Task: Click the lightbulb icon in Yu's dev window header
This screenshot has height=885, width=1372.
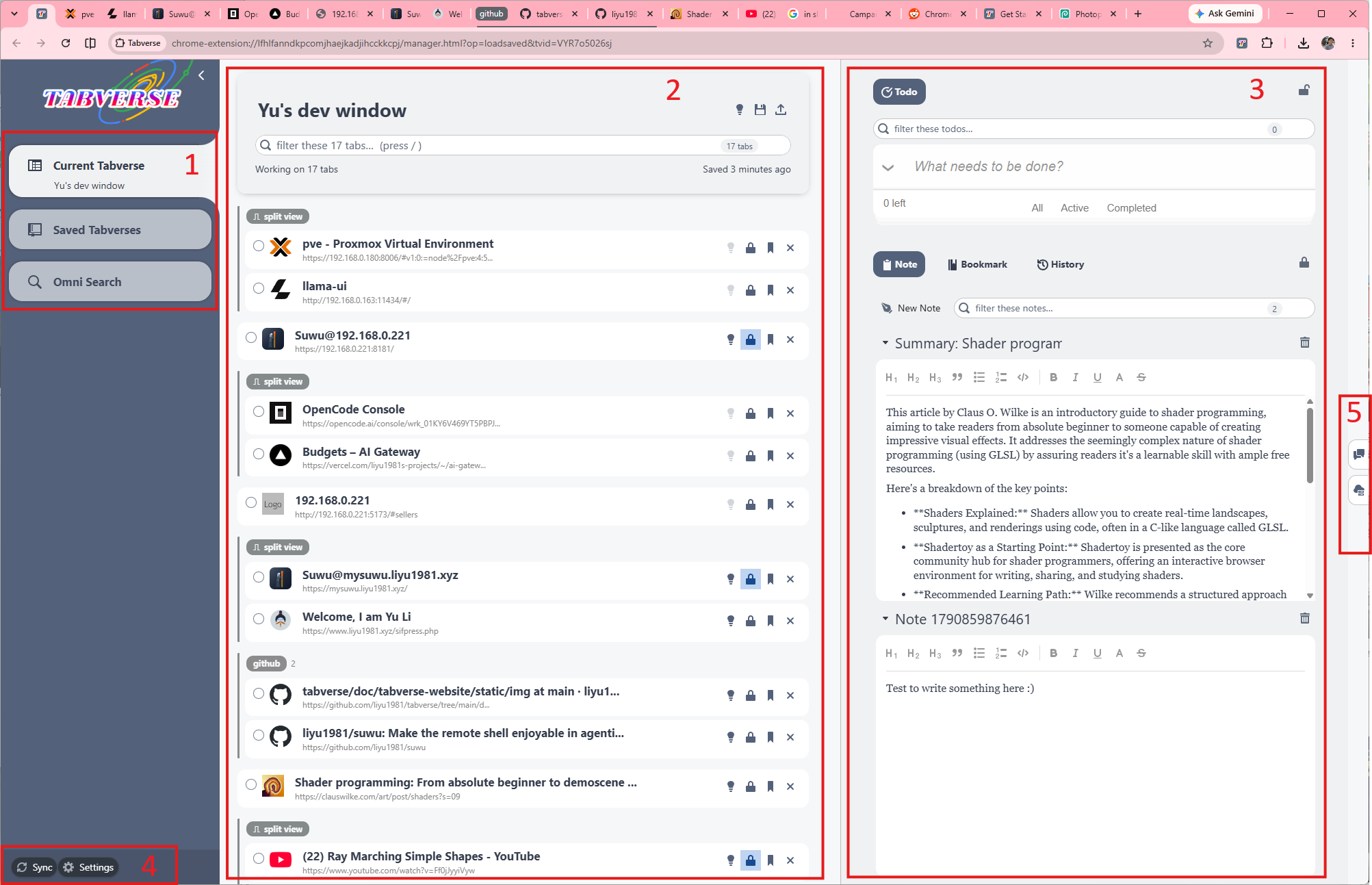Action: coord(739,110)
